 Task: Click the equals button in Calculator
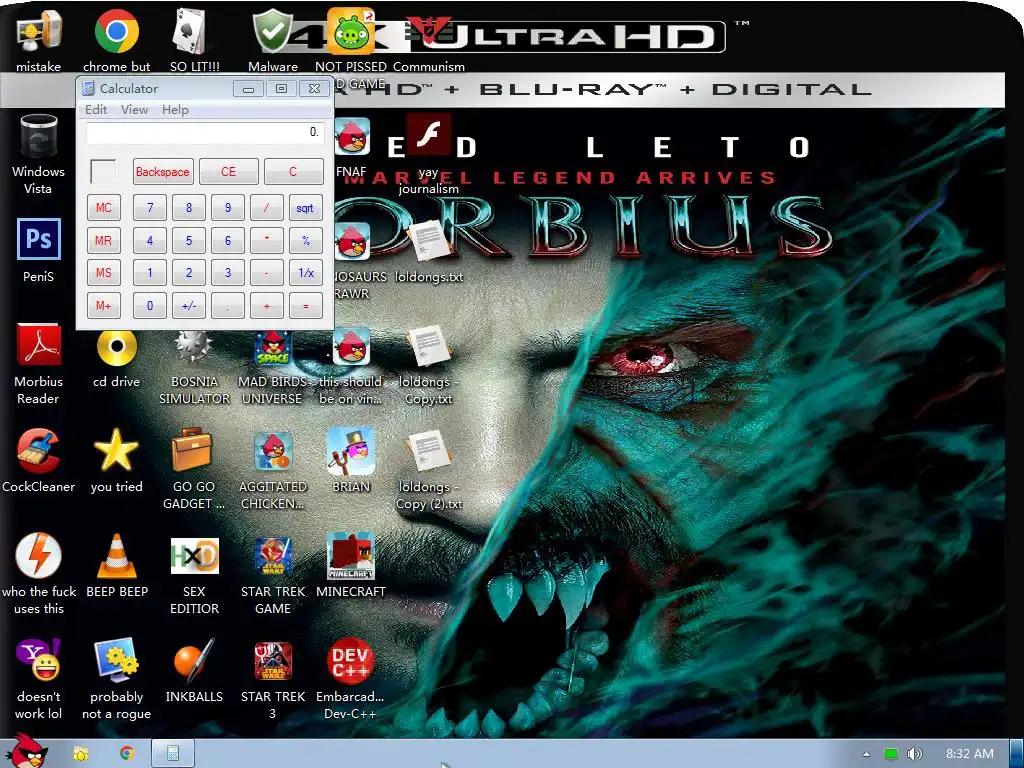(x=306, y=306)
